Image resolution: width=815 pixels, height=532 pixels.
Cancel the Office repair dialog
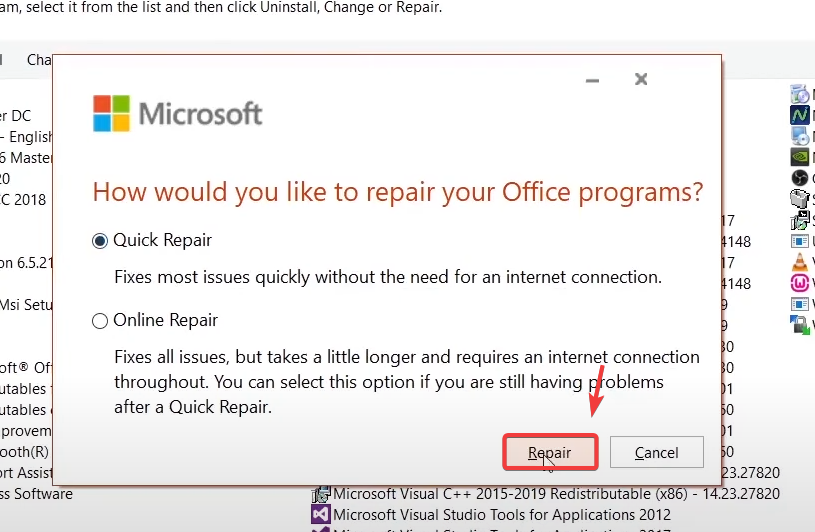(656, 453)
